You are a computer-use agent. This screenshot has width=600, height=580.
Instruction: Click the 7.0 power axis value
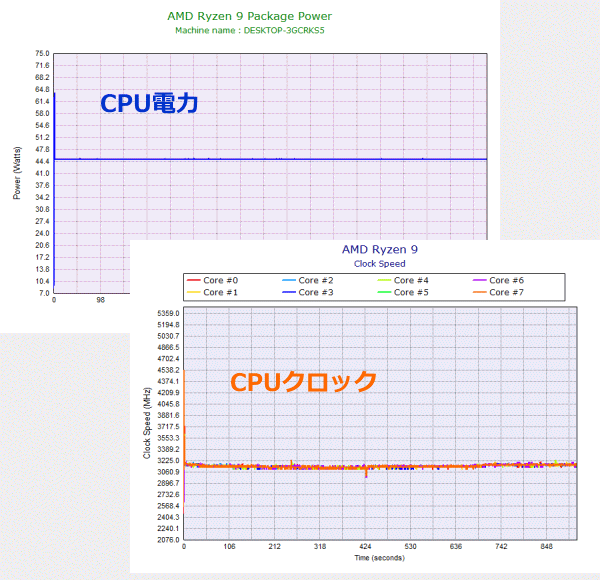pos(44,293)
